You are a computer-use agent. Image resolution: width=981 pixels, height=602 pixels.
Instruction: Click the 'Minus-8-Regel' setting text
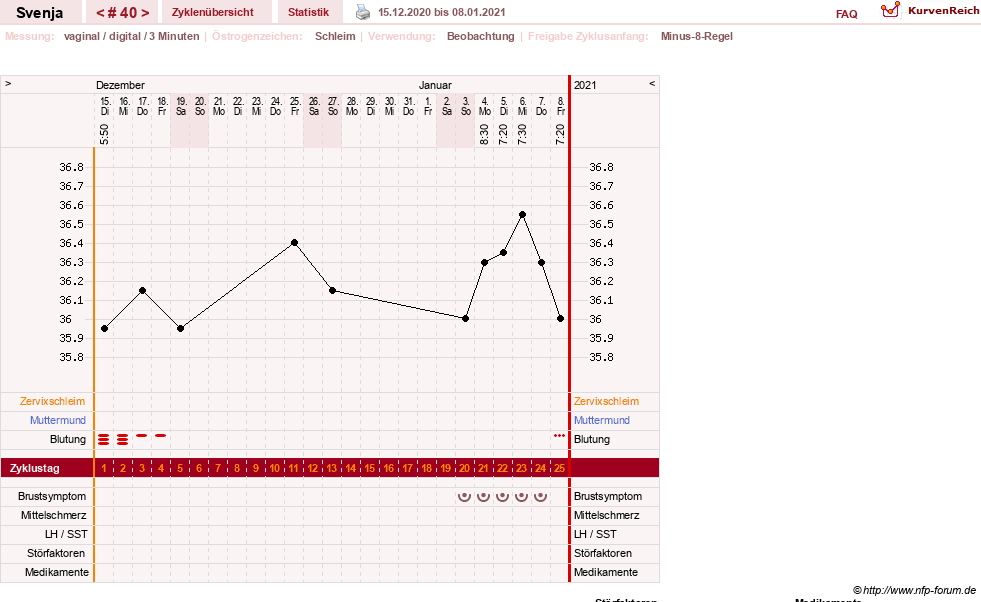[696, 36]
